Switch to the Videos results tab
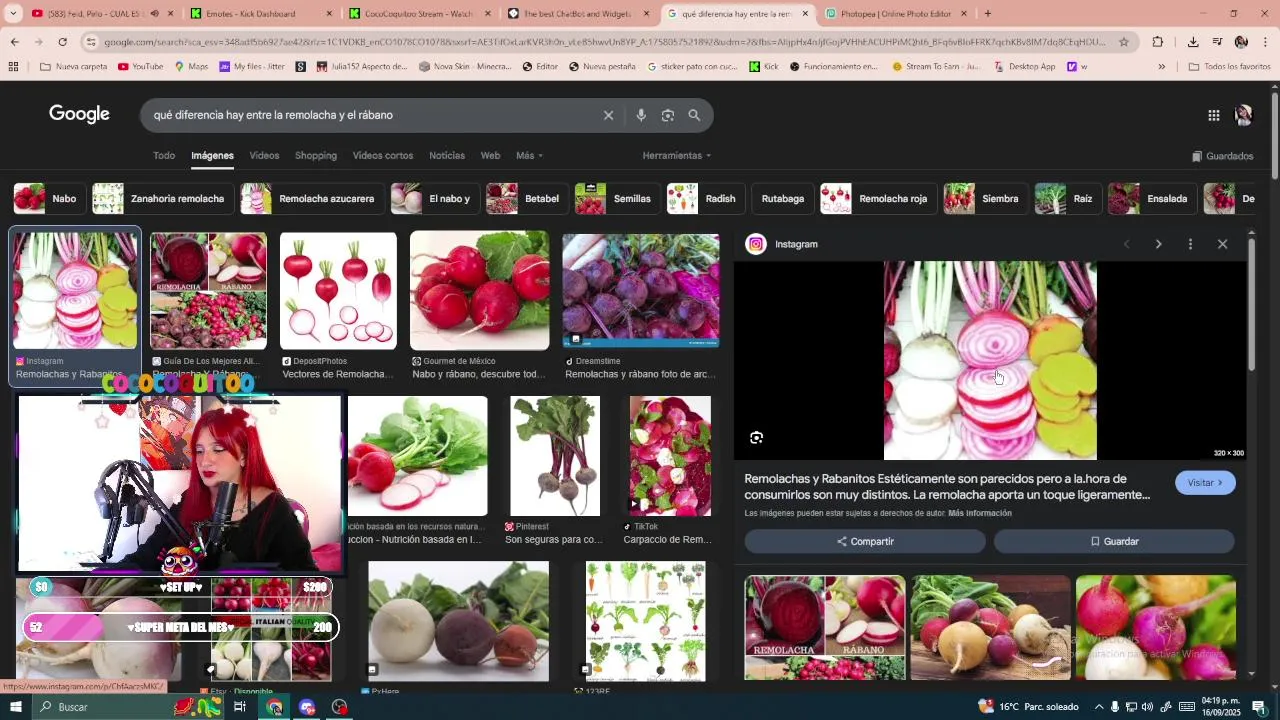This screenshot has width=1280, height=720. click(264, 156)
